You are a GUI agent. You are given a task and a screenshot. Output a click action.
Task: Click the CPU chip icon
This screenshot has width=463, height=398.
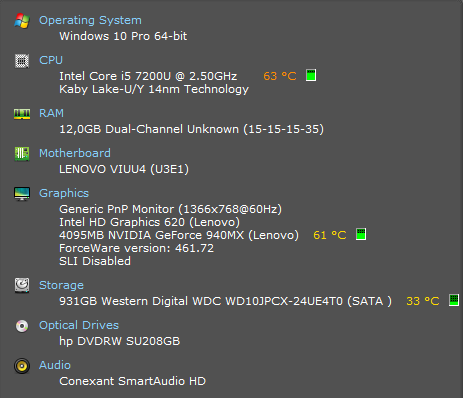(22, 61)
